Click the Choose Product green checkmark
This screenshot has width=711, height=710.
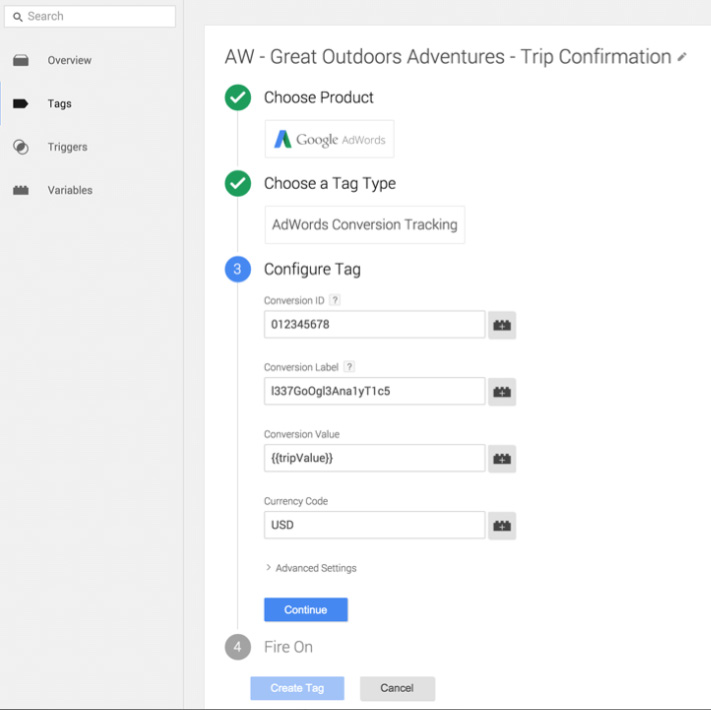click(x=238, y=97)
